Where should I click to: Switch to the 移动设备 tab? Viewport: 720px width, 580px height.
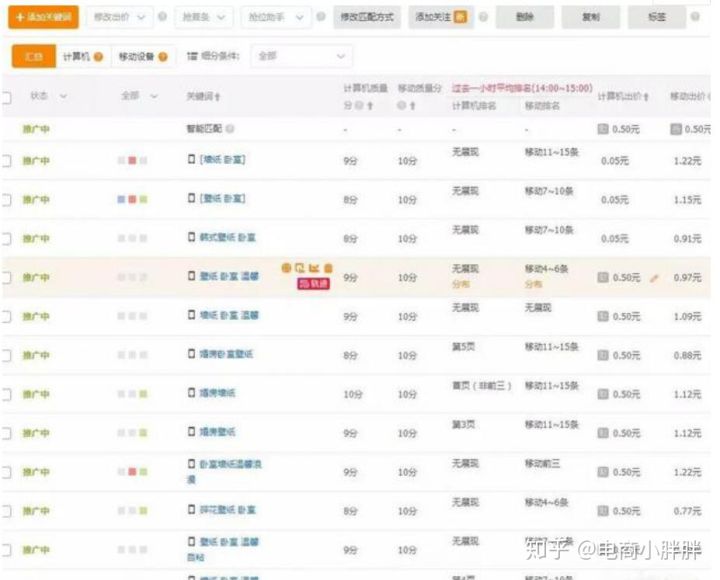click(x=138, y=57)
